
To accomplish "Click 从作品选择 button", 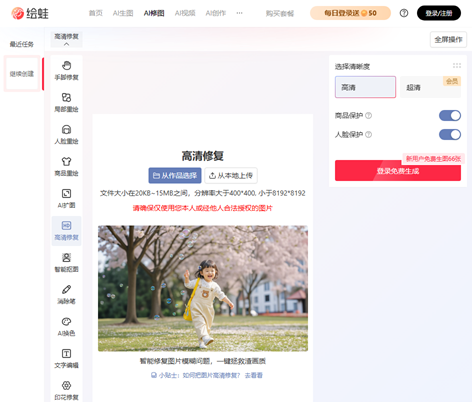I will pyautogui.click(x=175, y=175).
